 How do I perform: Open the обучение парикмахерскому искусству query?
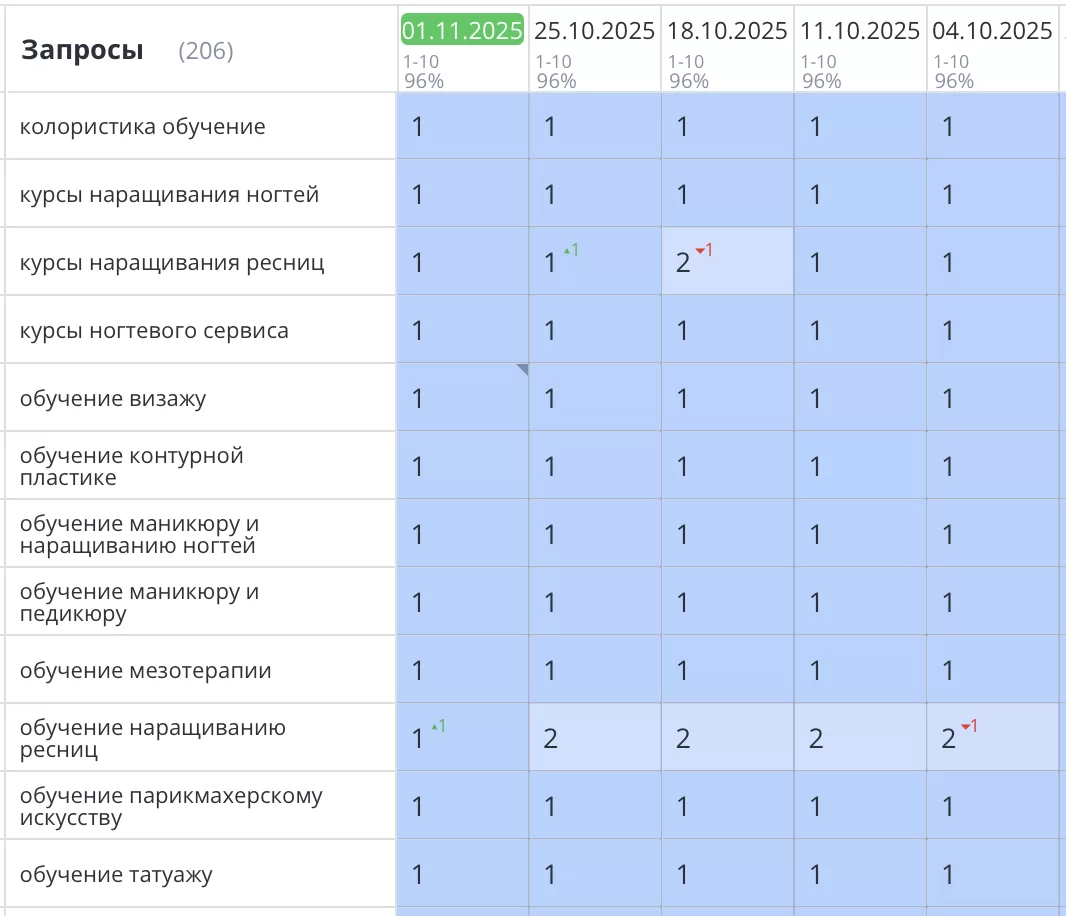(171, 807)
